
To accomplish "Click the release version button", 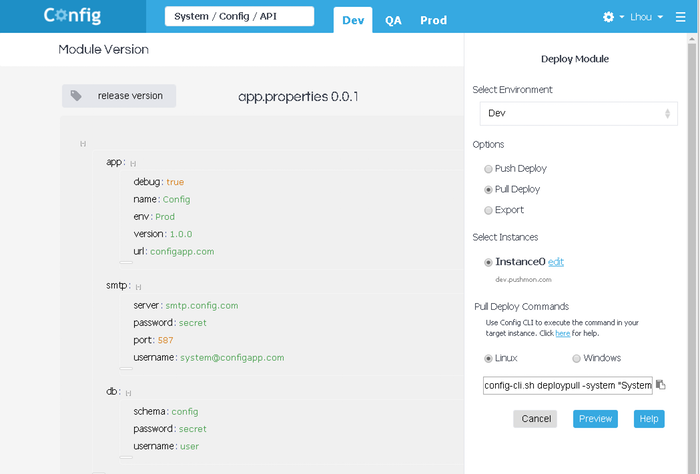I will 119,96.
